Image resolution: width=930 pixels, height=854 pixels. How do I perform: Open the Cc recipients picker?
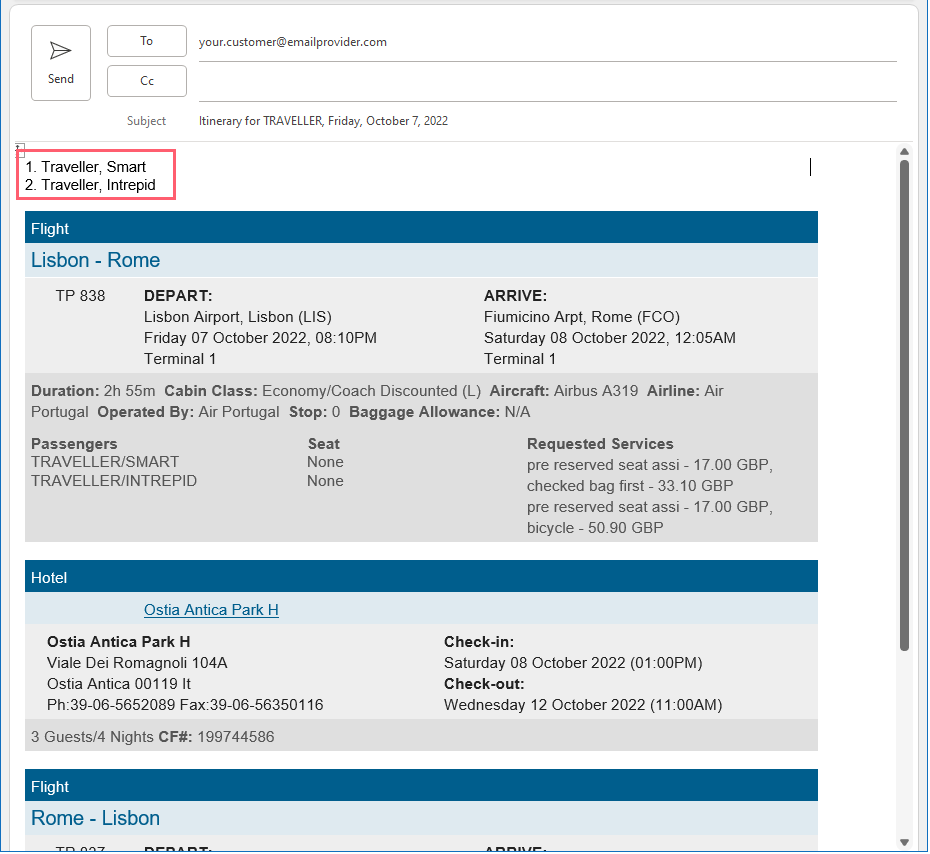[x=147, y=81]
